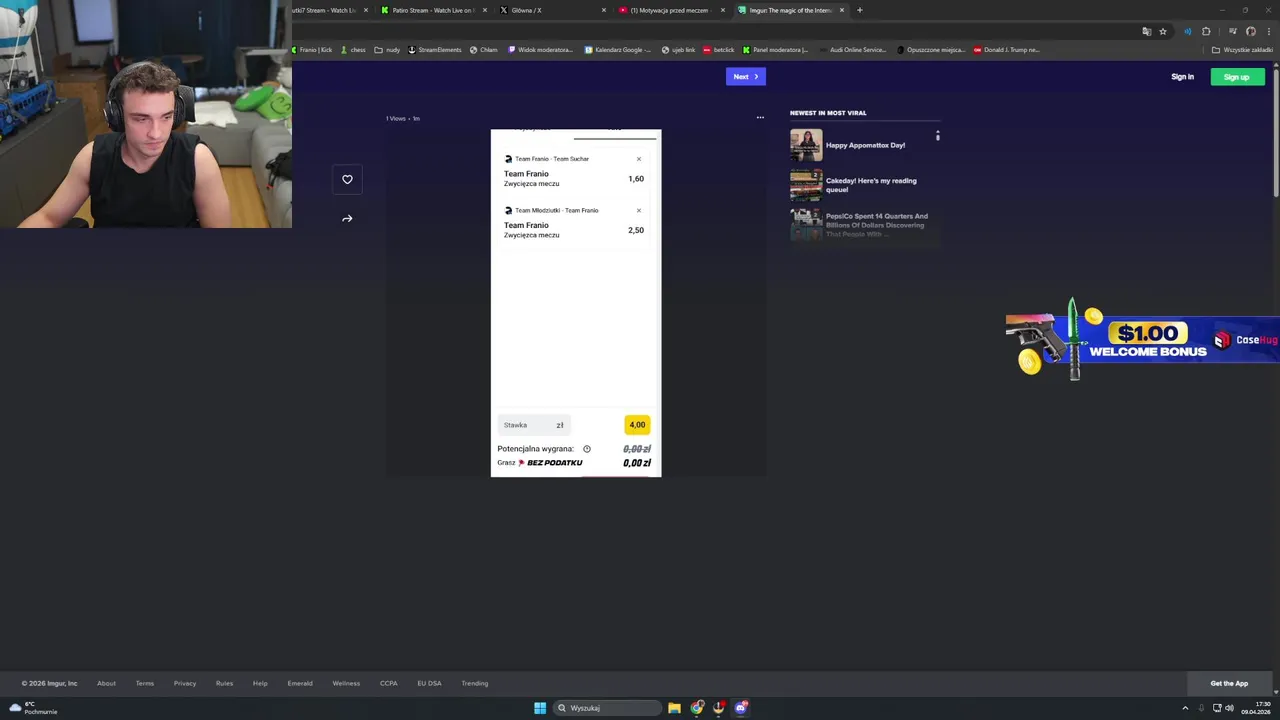Click the Privacy footer link

point(185,683)
